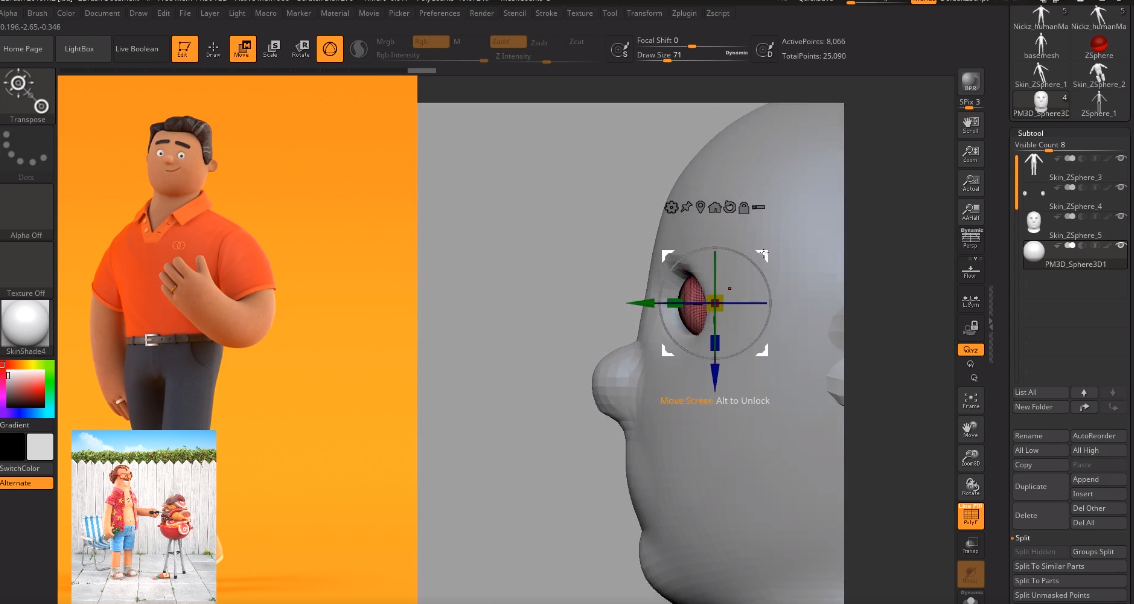Collapse the Subtool panel header
The image size is (1134, 604).
(x=1030, y=133)
